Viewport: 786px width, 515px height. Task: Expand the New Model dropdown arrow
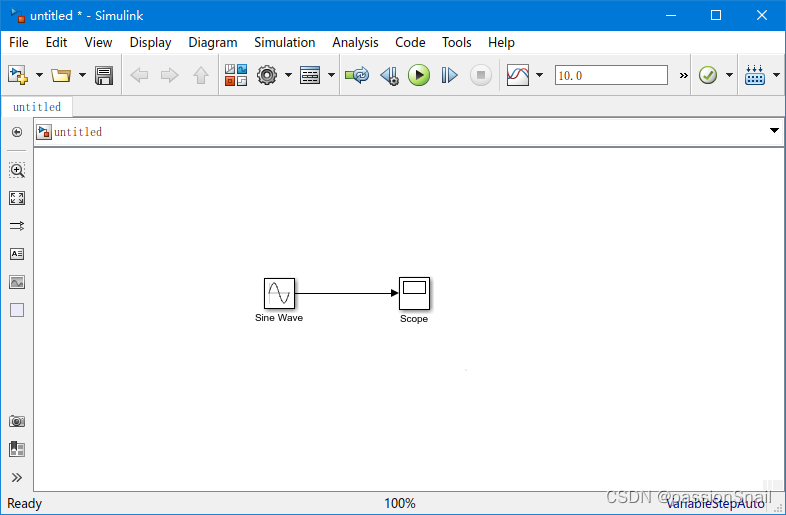pyautogui.click(x=39, y=75)
